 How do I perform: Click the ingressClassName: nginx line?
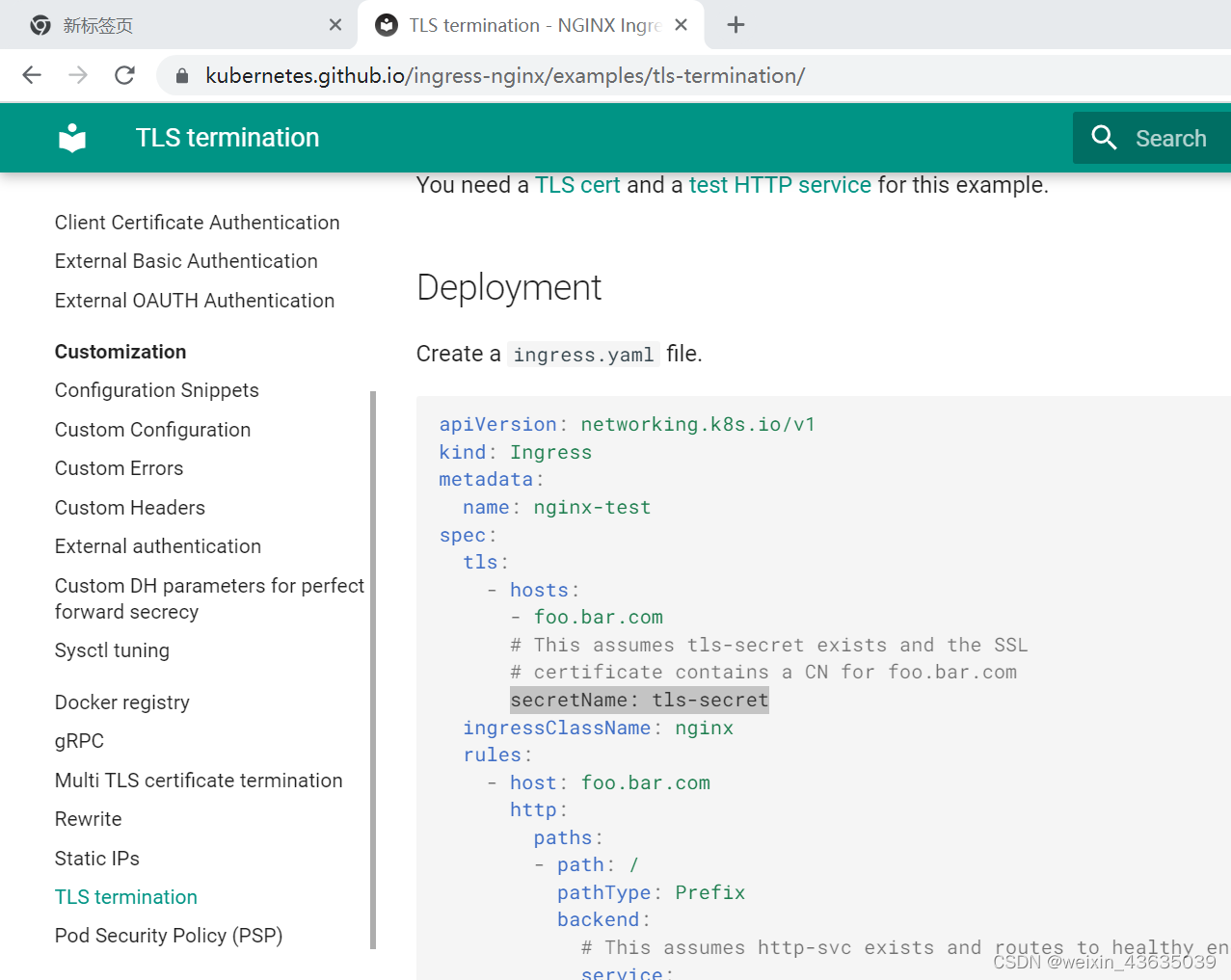pyautogui.click(x=598, y=728)
